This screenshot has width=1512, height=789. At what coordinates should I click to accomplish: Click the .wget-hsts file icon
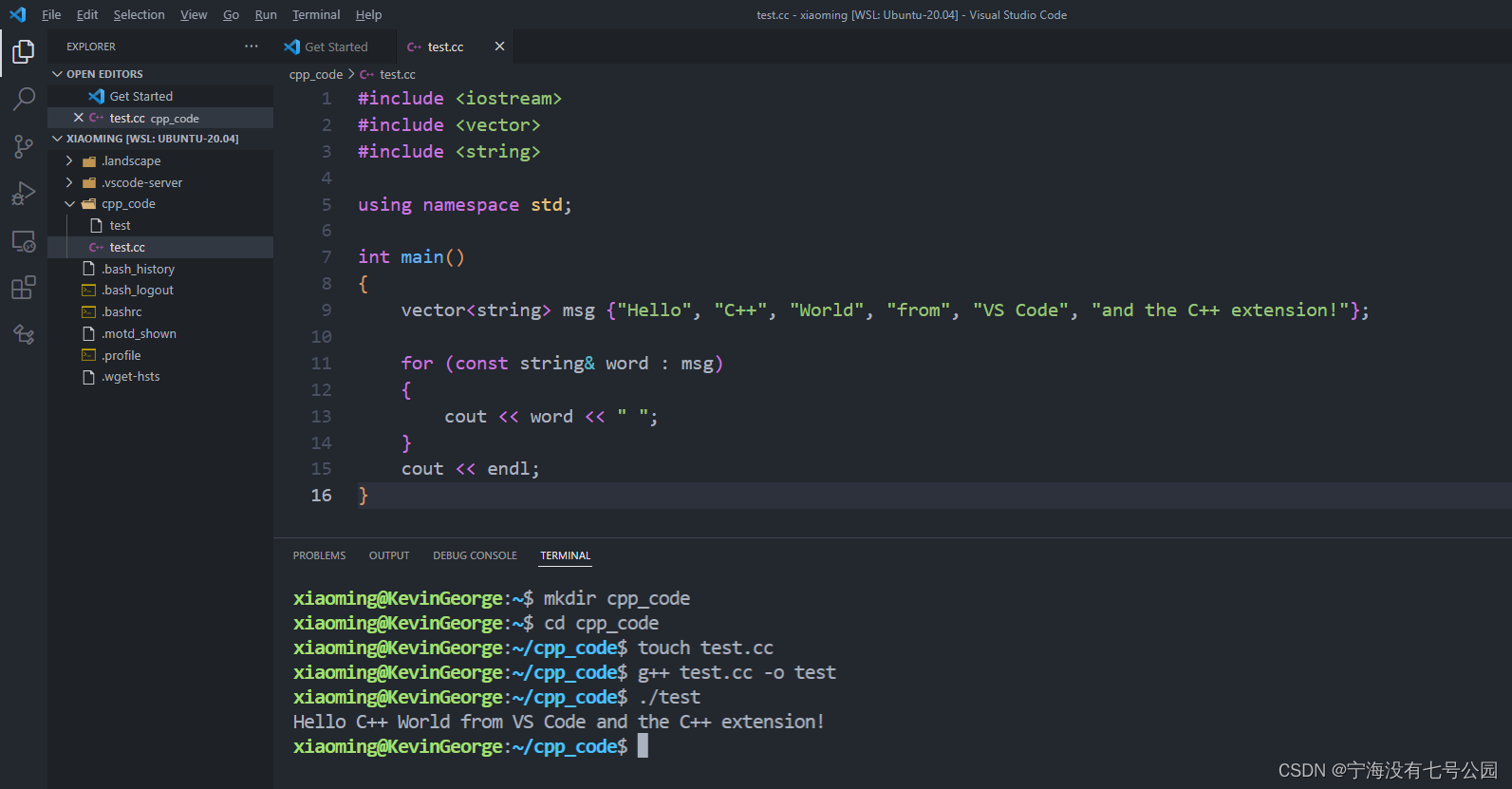pos(89,377)
